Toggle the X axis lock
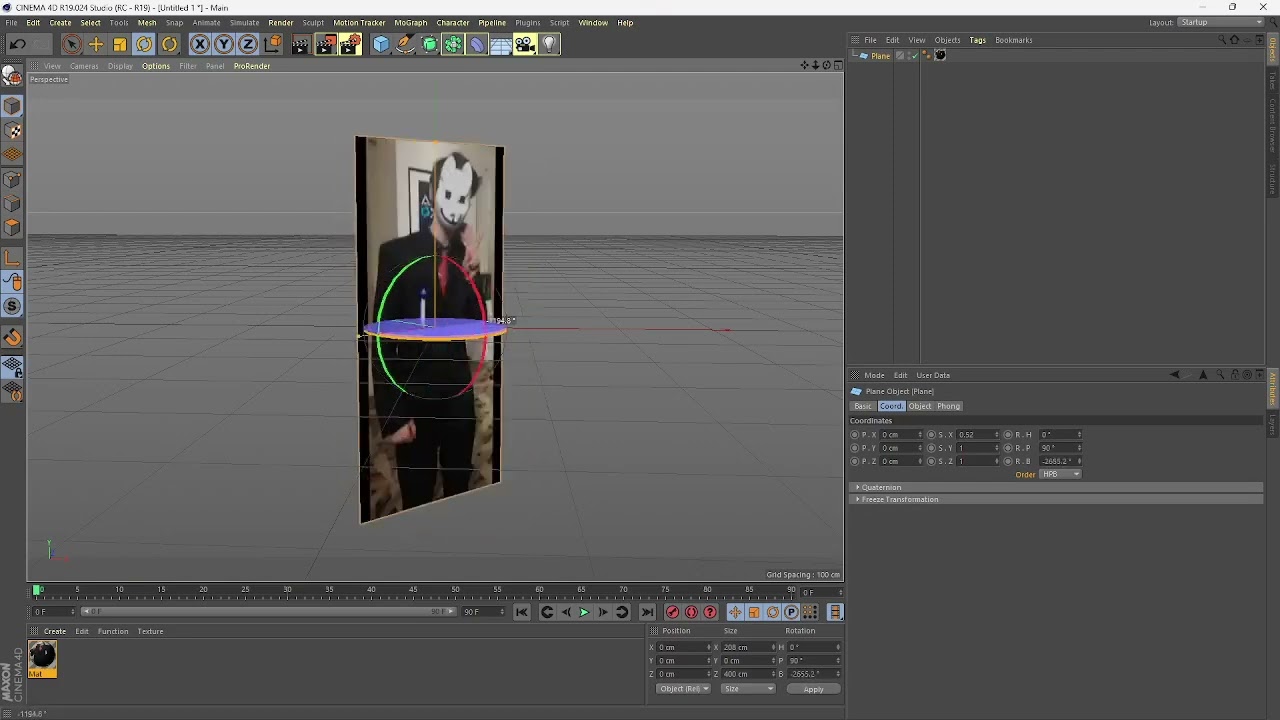 200,44
